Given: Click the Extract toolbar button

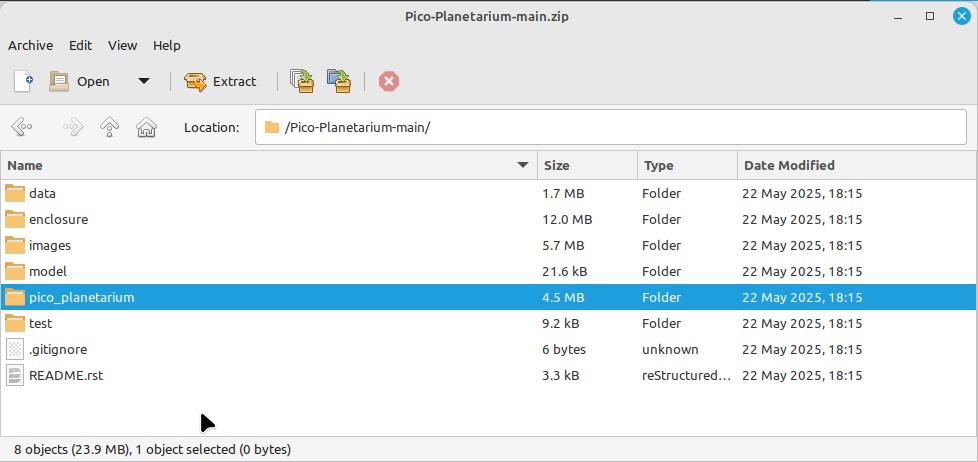Looking at the screenshot, I should pyautogui.click(x=220, y=82).
